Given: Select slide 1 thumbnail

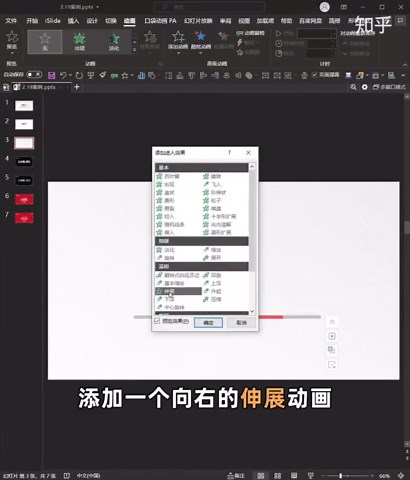Looking at the screenshot, I should (x=24, y=106).
